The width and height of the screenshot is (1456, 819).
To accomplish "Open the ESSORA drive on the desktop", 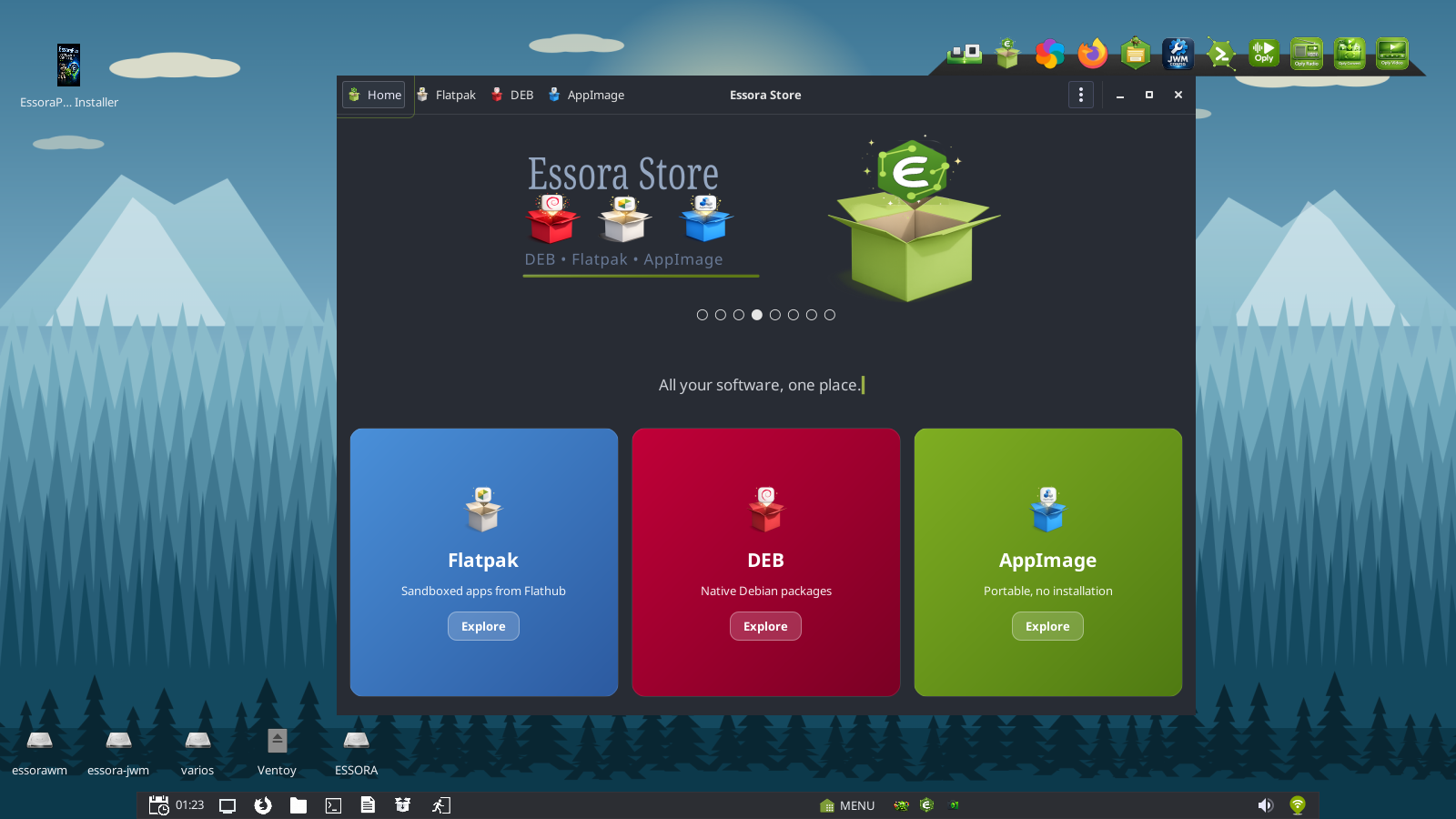I will tap(356, 752).
